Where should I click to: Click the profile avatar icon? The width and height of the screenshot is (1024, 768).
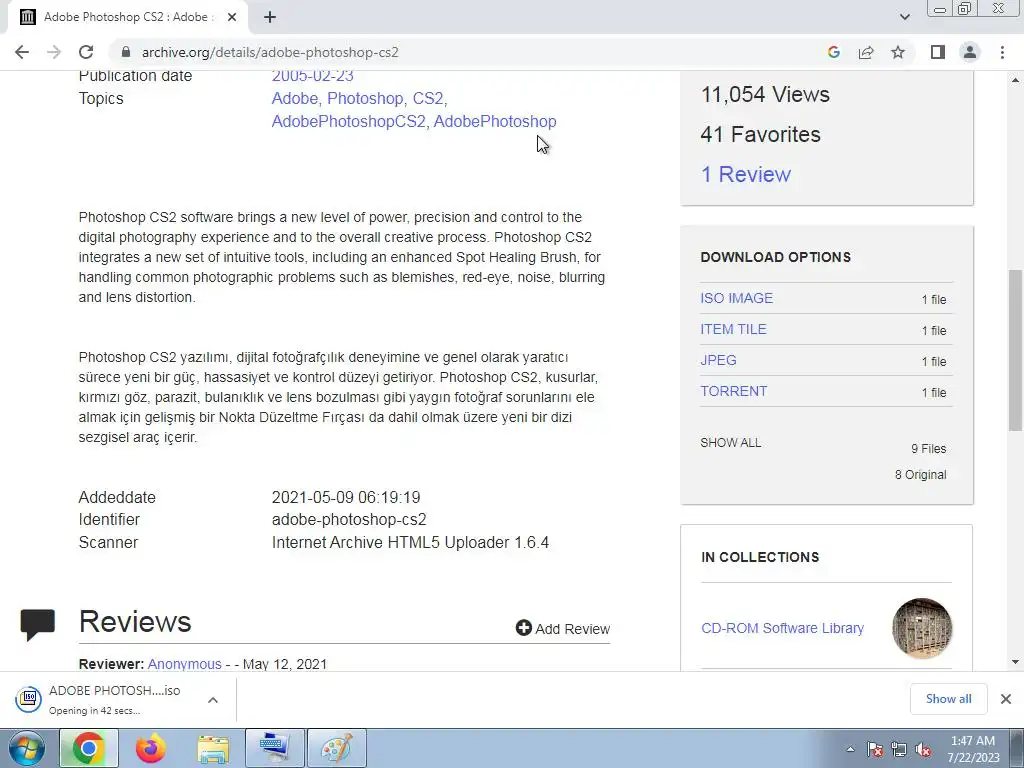[x=970, y=52]
